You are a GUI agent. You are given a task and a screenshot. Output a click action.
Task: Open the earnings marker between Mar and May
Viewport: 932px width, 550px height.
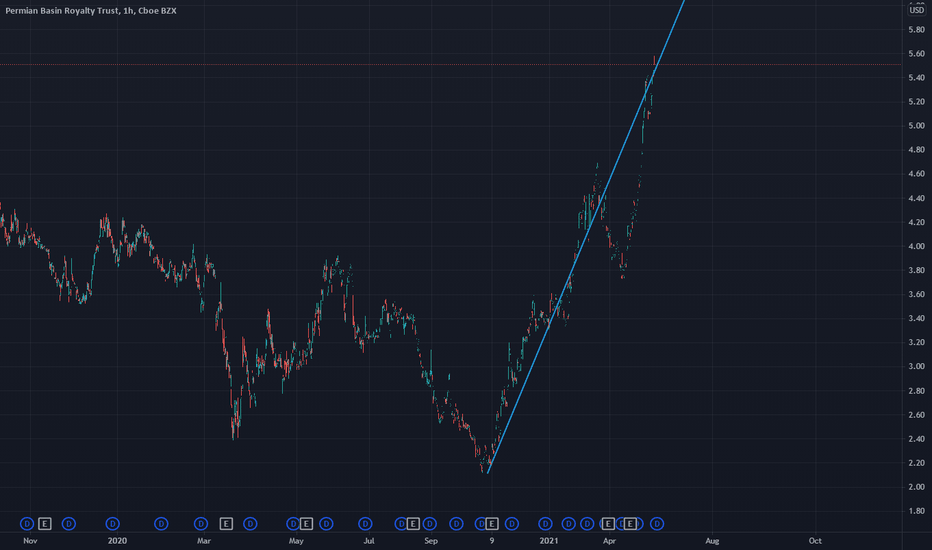click(x=226, y=524)
